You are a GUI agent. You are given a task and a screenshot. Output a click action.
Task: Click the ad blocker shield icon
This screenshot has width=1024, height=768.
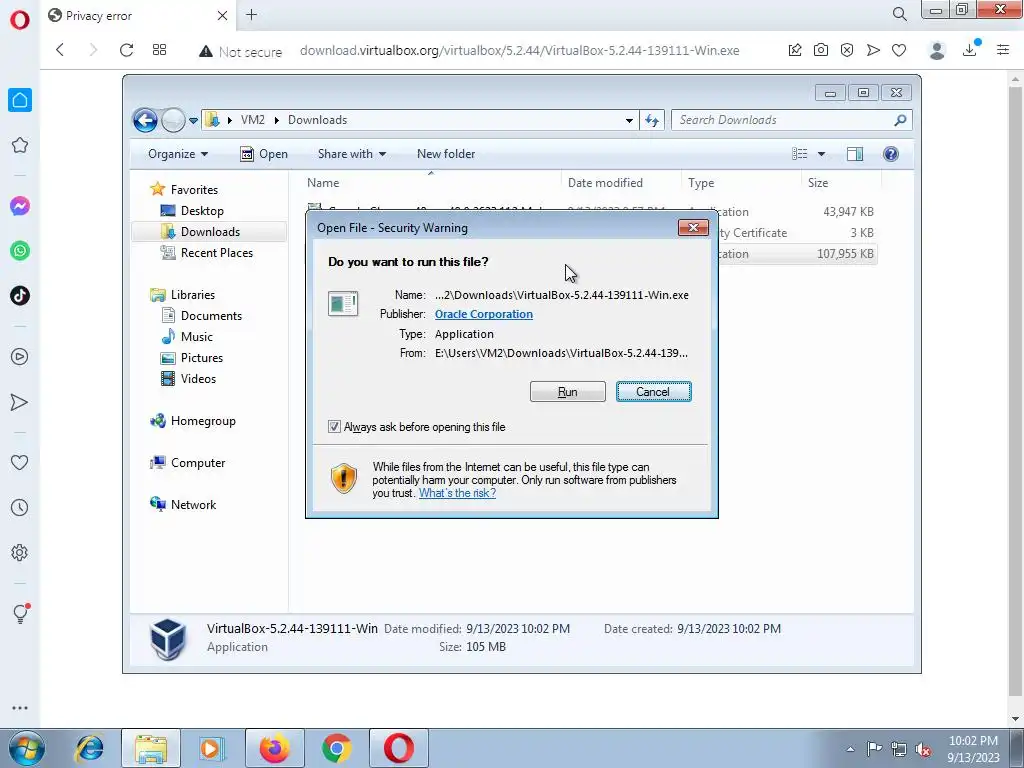pyautogui.click(x=847, y=50)
